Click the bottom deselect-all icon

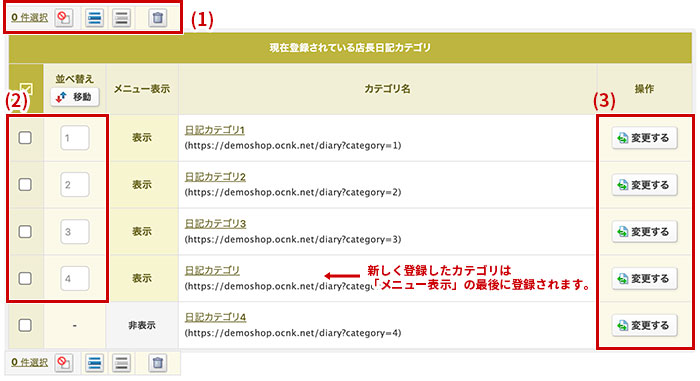pos(64,363)
